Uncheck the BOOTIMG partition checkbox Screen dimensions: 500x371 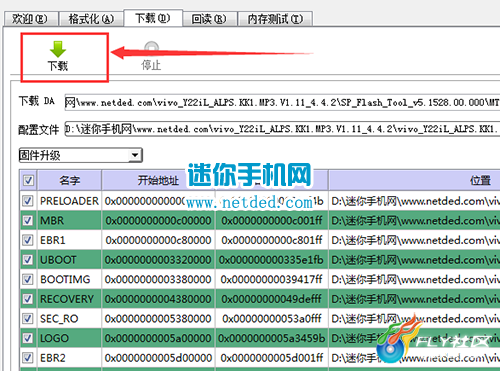(x=28, y=279)
